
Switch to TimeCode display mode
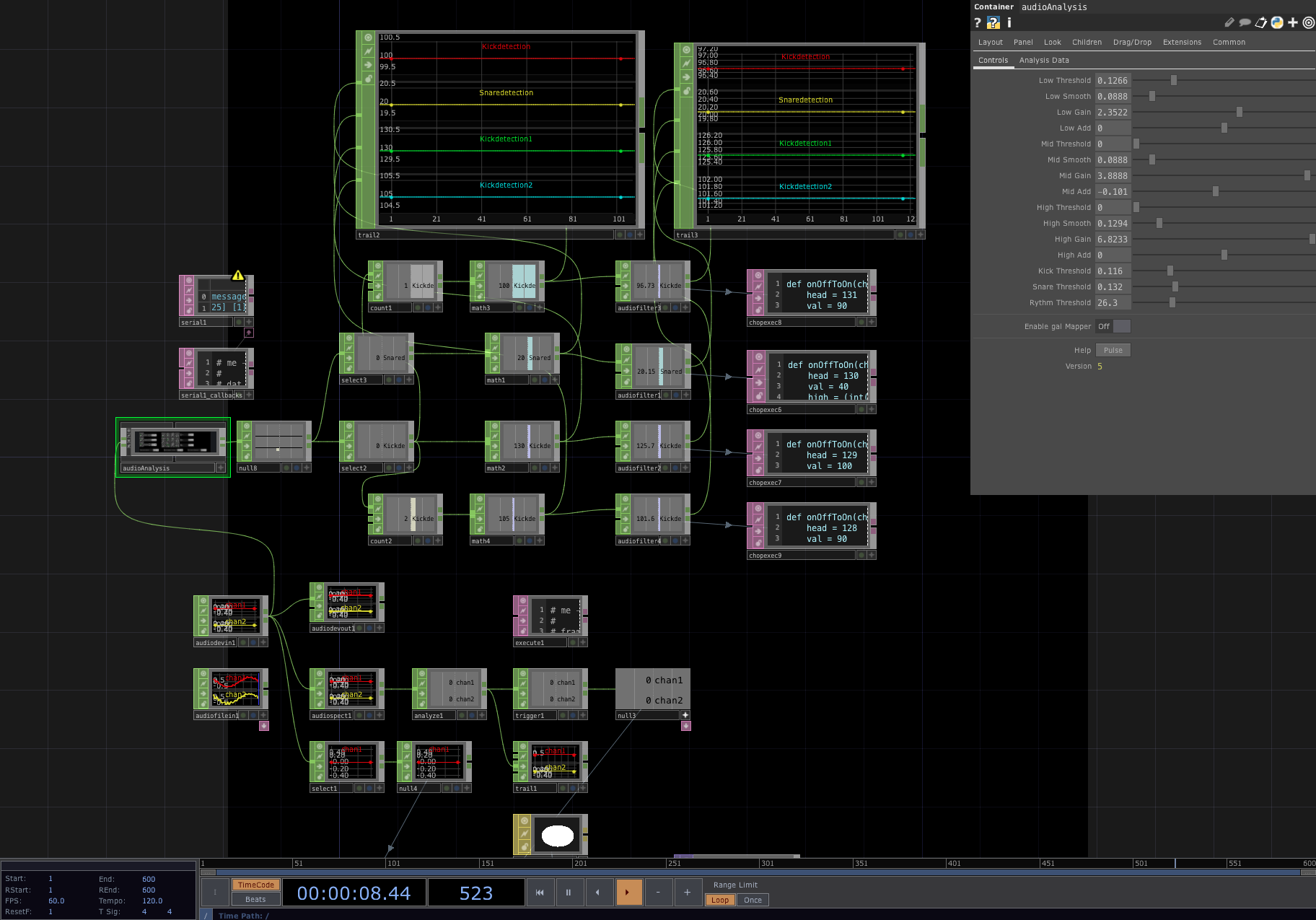point(255,885)
